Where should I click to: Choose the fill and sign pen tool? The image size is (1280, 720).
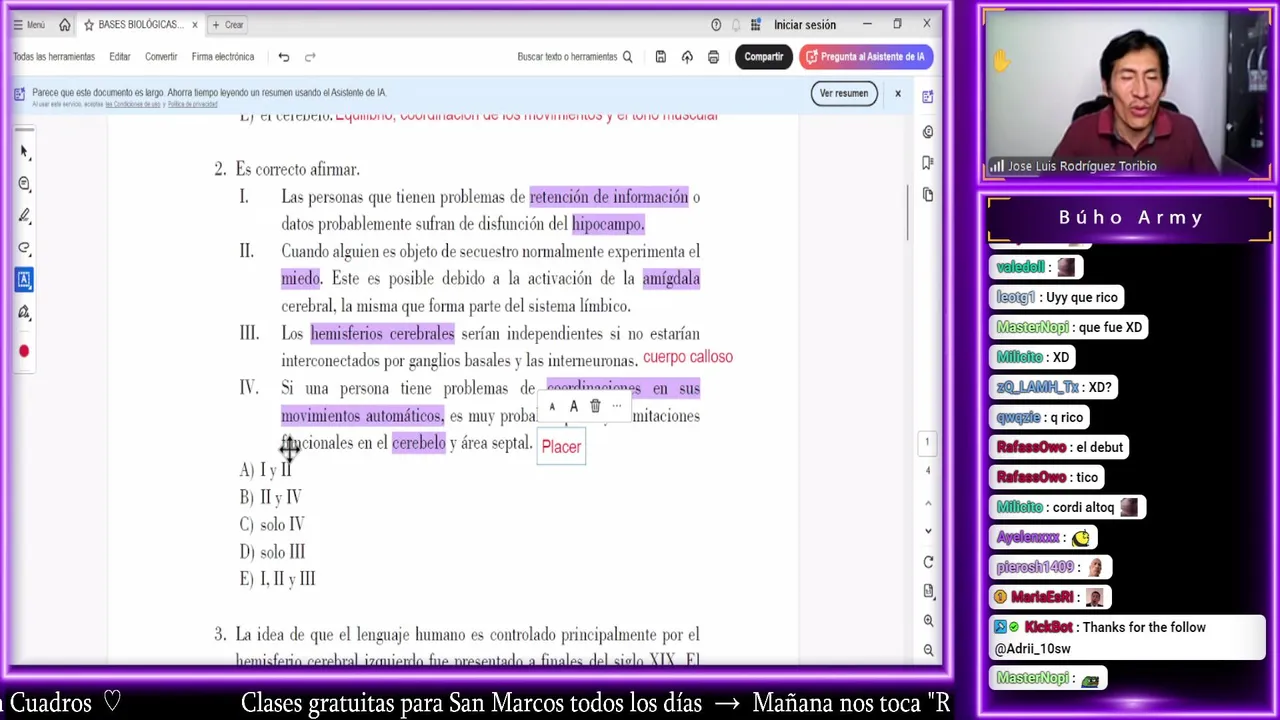coord(24,313)
